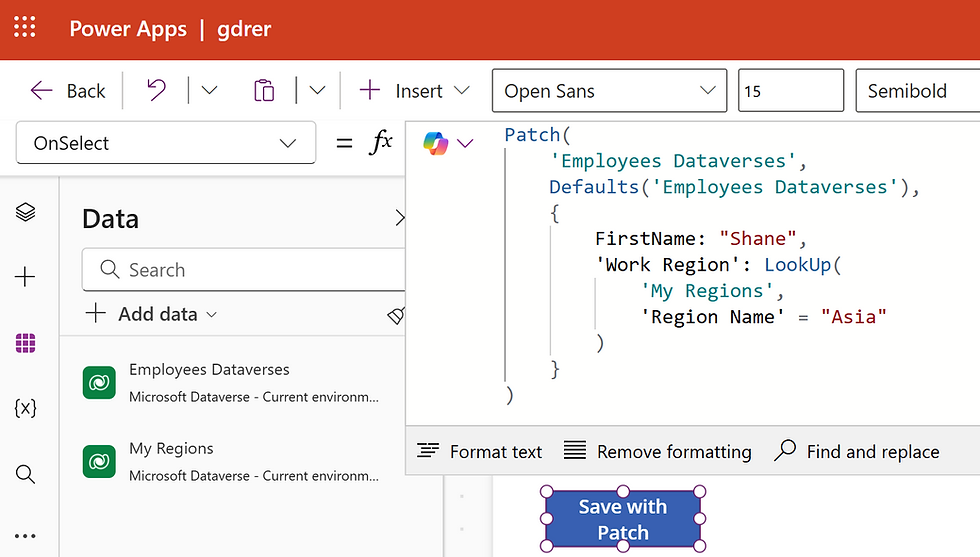The image size is (980, 557).
Task: Open the Variables {x} icon
Action: pyautogui.click(x=26, y=408)
